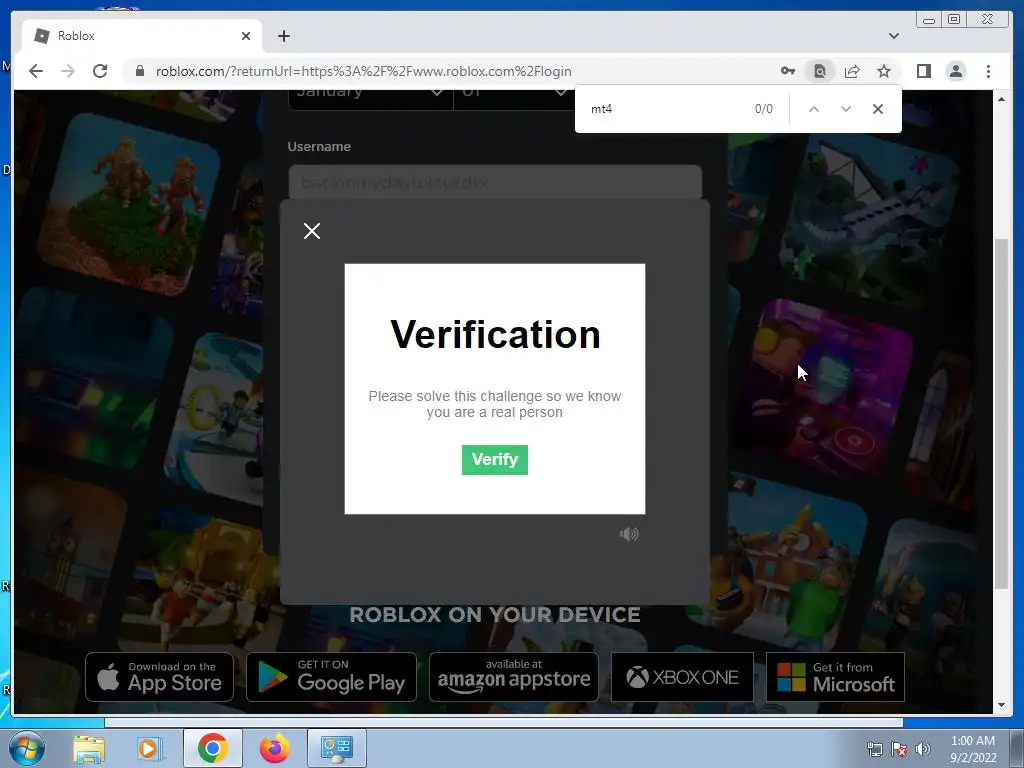Open Windows Explorer from taskbar
Screen dimensions: 1024x768
(89, 748)
